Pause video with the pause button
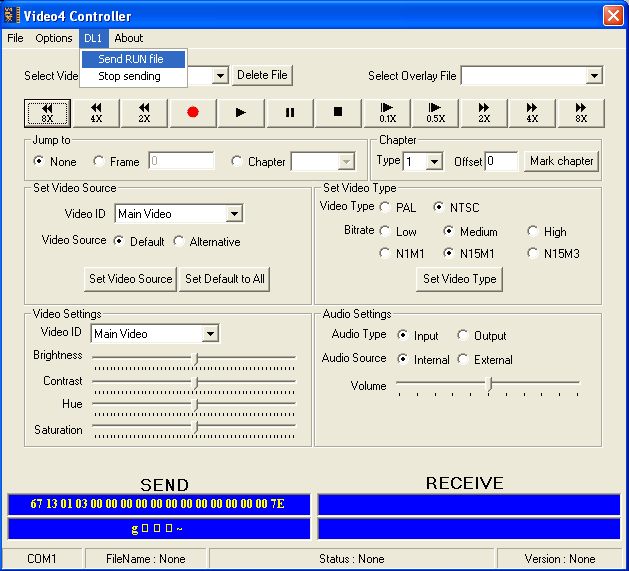 tap(290, 112)
